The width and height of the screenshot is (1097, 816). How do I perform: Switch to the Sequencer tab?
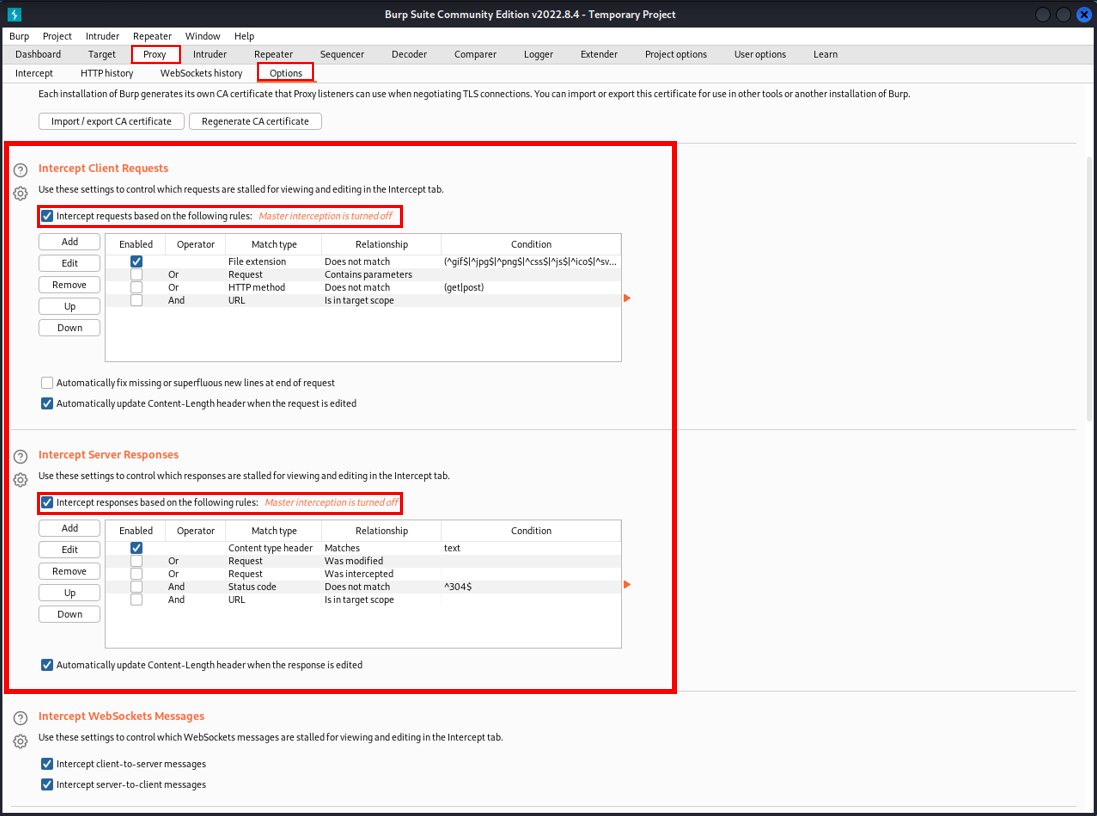click(341, 54)
